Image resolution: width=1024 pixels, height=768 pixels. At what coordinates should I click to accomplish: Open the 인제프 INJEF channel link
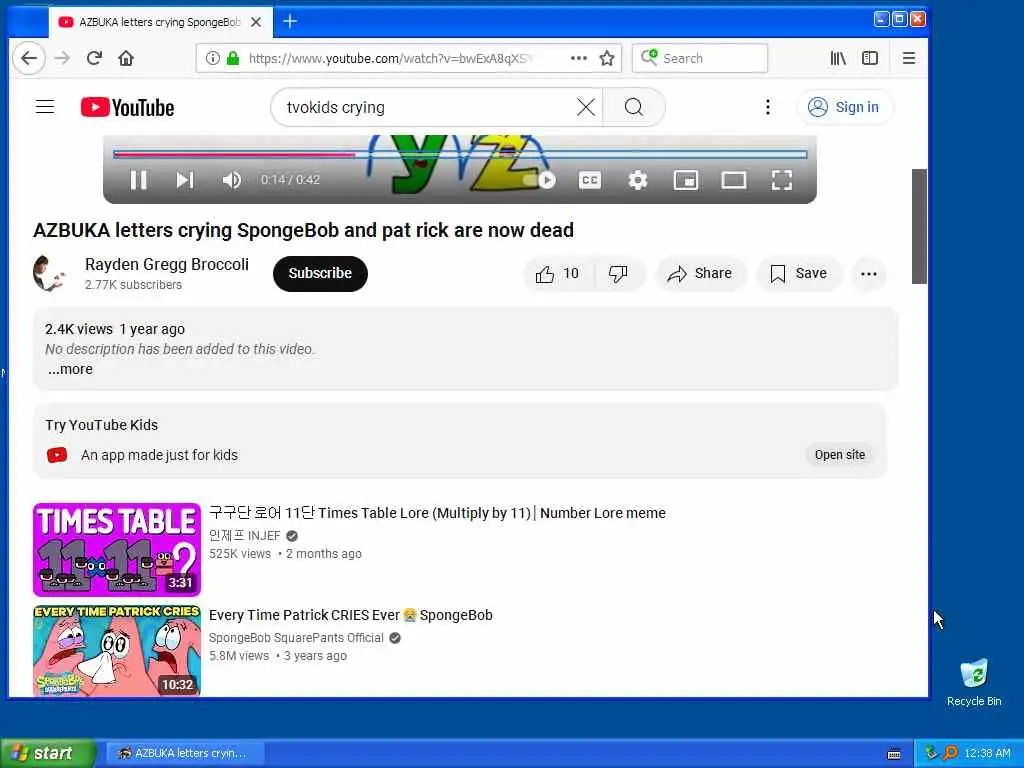click(245, 536)
